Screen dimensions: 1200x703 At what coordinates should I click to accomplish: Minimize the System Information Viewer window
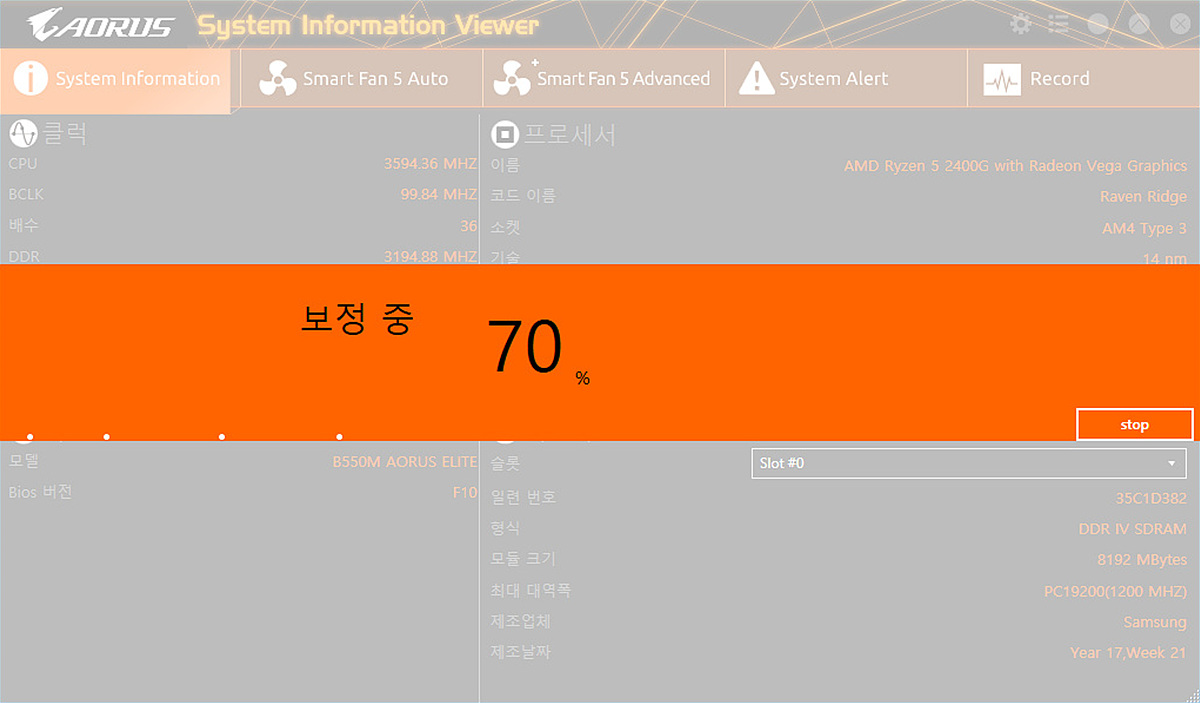(x=1098, y=24)
